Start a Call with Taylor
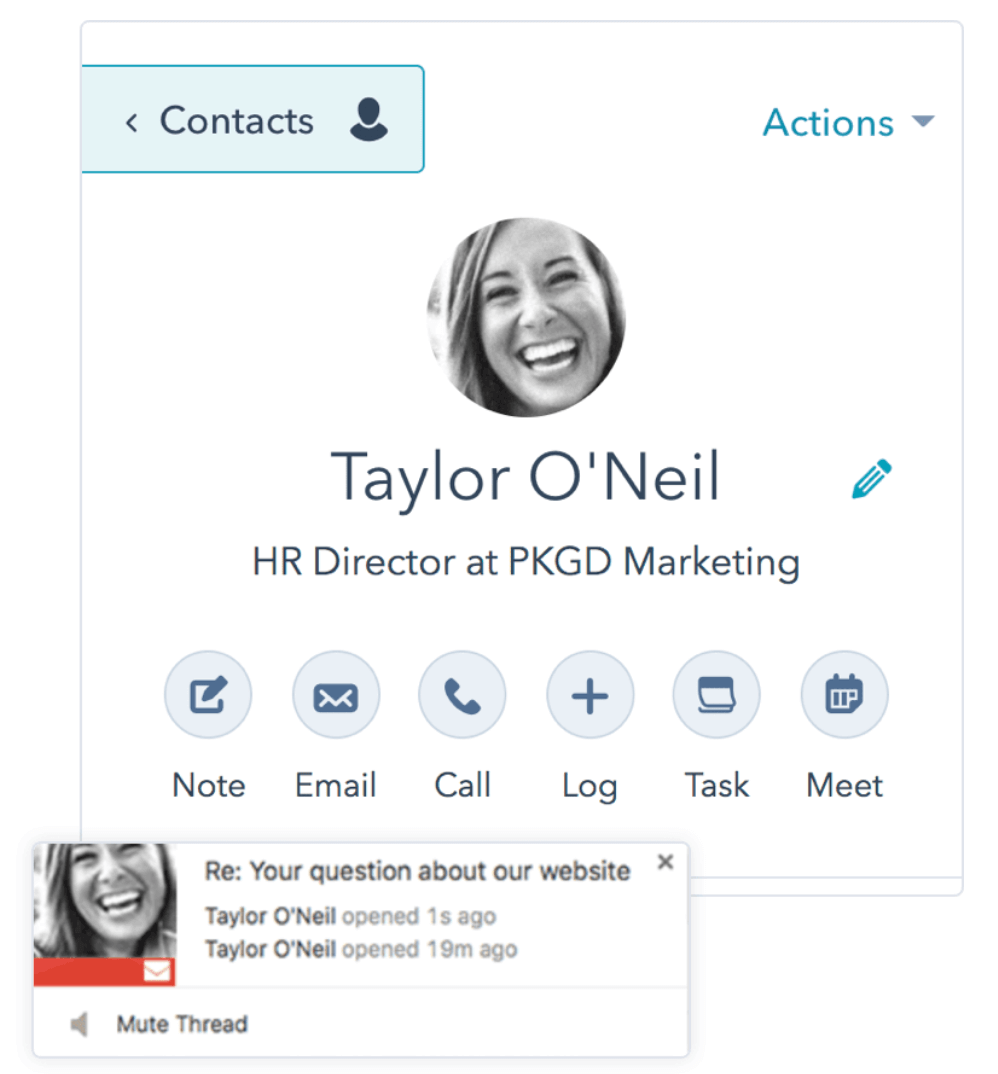 tap(462, 694)
